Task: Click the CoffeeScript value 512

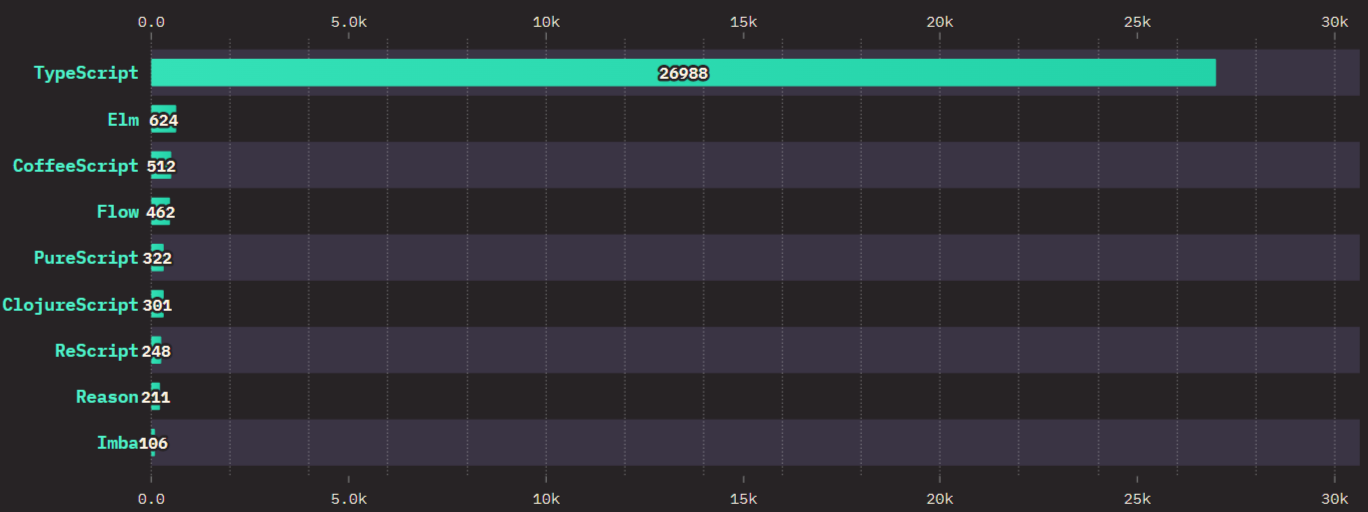Action: (x=161, y=166)
